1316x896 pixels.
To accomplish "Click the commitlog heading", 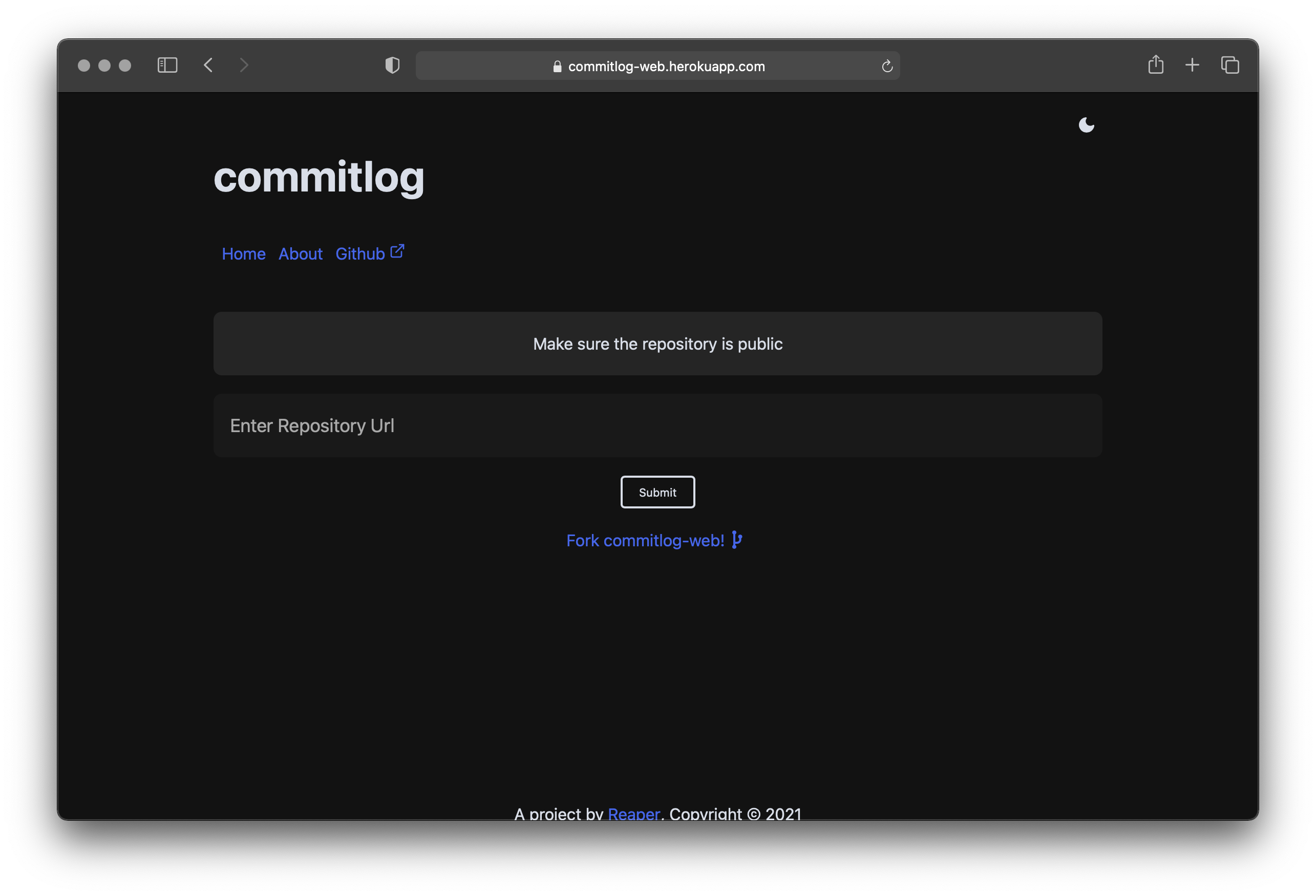I will pyautogui.click(x=319, y=177).
